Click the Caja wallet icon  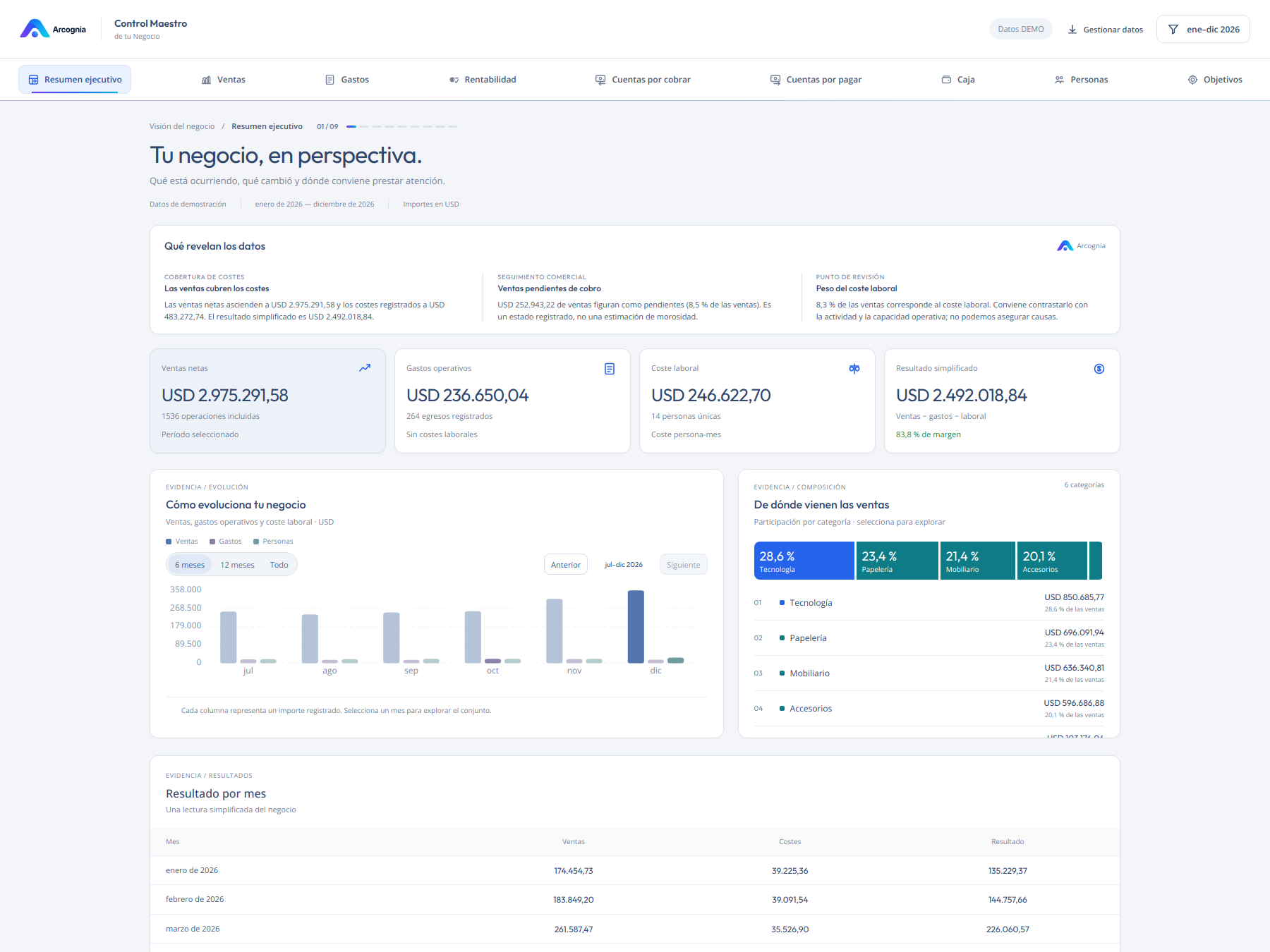pyautogui.click(x=946, y=80)
